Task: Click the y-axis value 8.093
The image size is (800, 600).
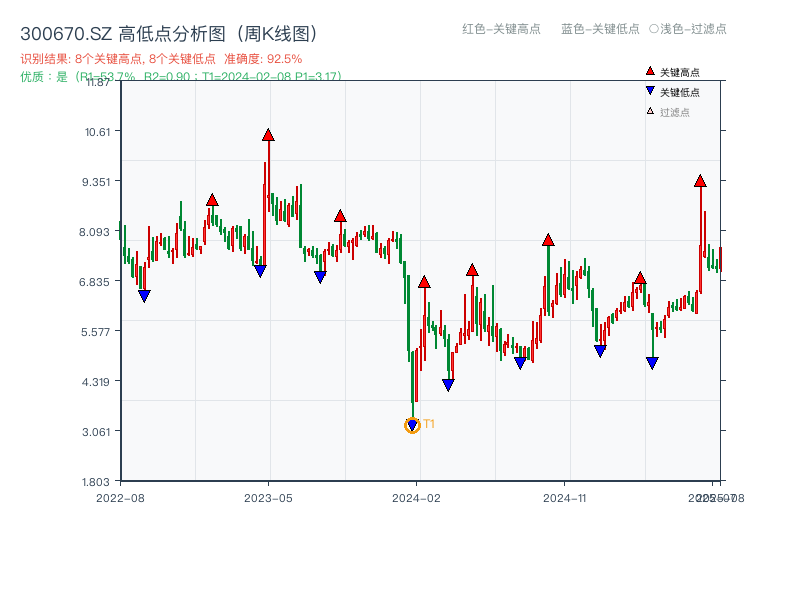Action: point(94,232)
